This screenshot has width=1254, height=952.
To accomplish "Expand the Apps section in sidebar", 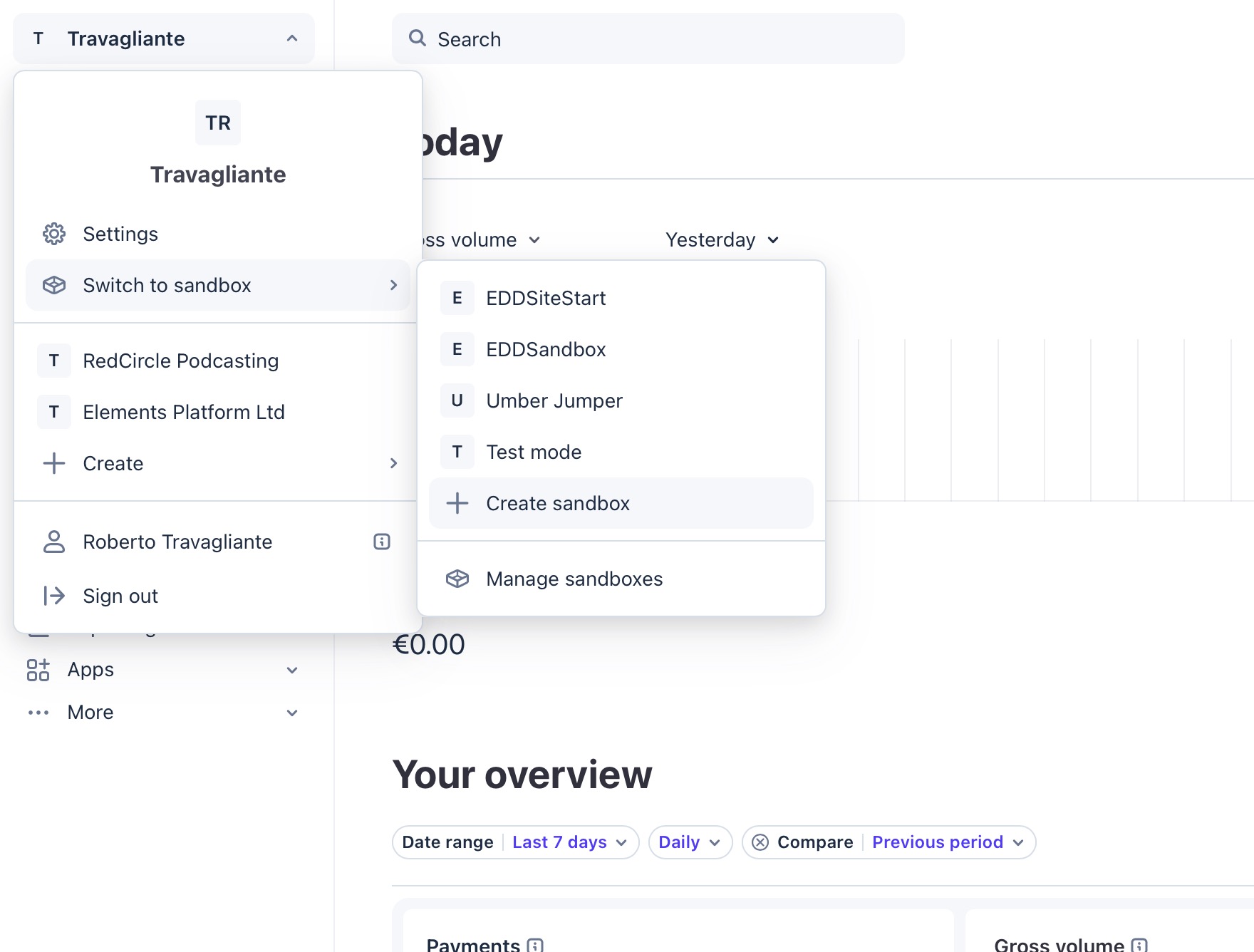I will (x=291, y=670).
